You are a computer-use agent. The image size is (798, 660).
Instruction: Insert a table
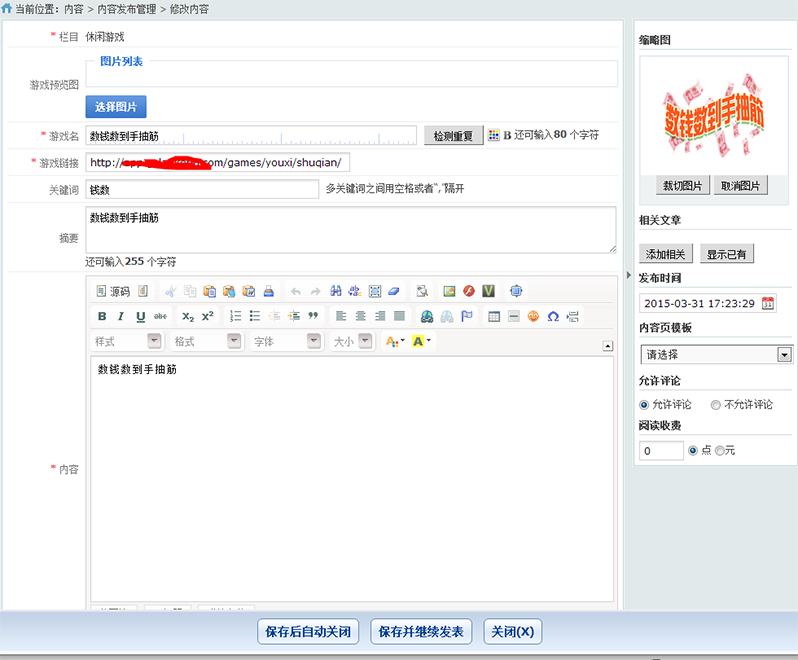pos(494,317)
